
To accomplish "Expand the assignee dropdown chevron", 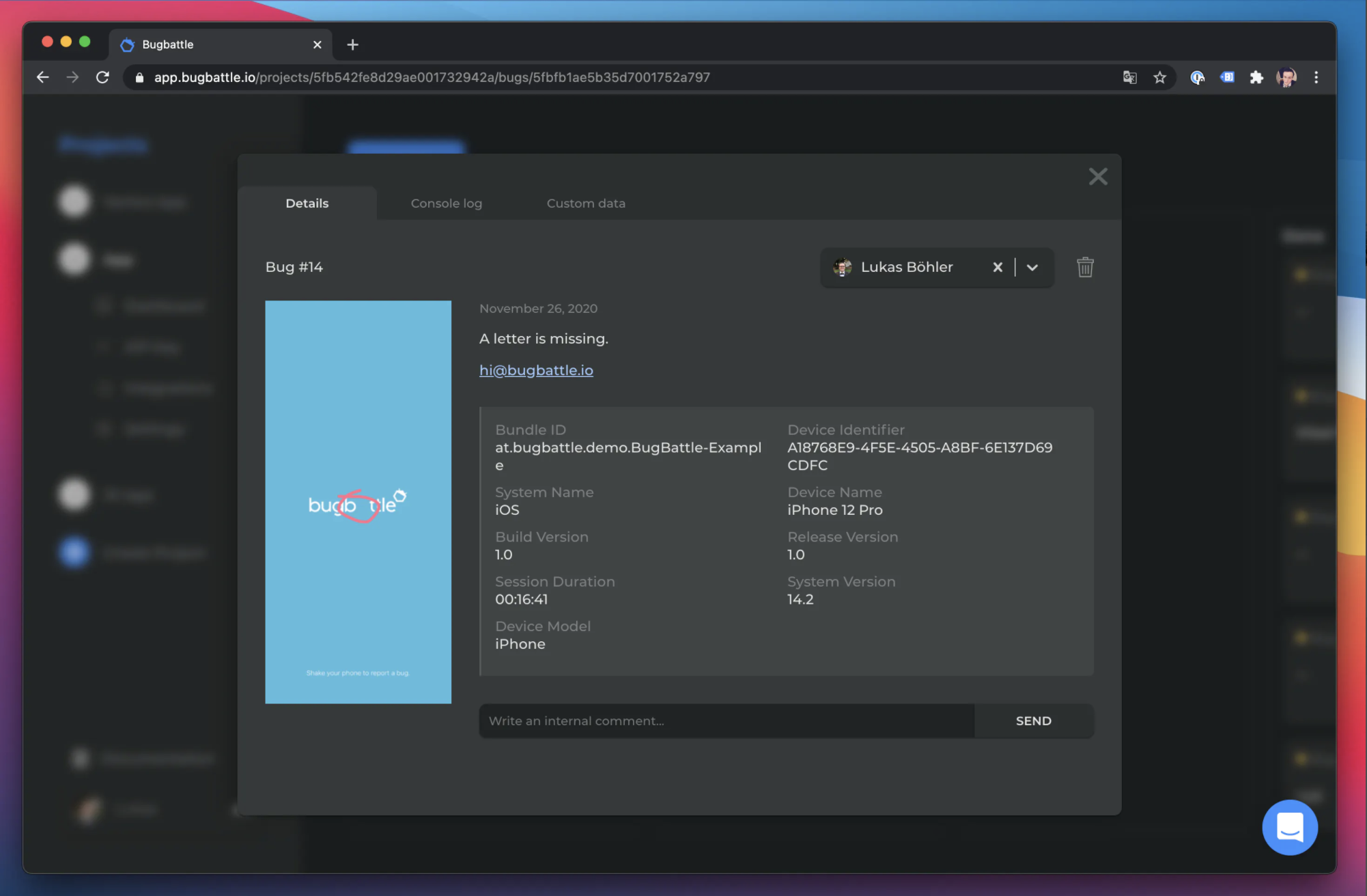I will [1032, 267].
